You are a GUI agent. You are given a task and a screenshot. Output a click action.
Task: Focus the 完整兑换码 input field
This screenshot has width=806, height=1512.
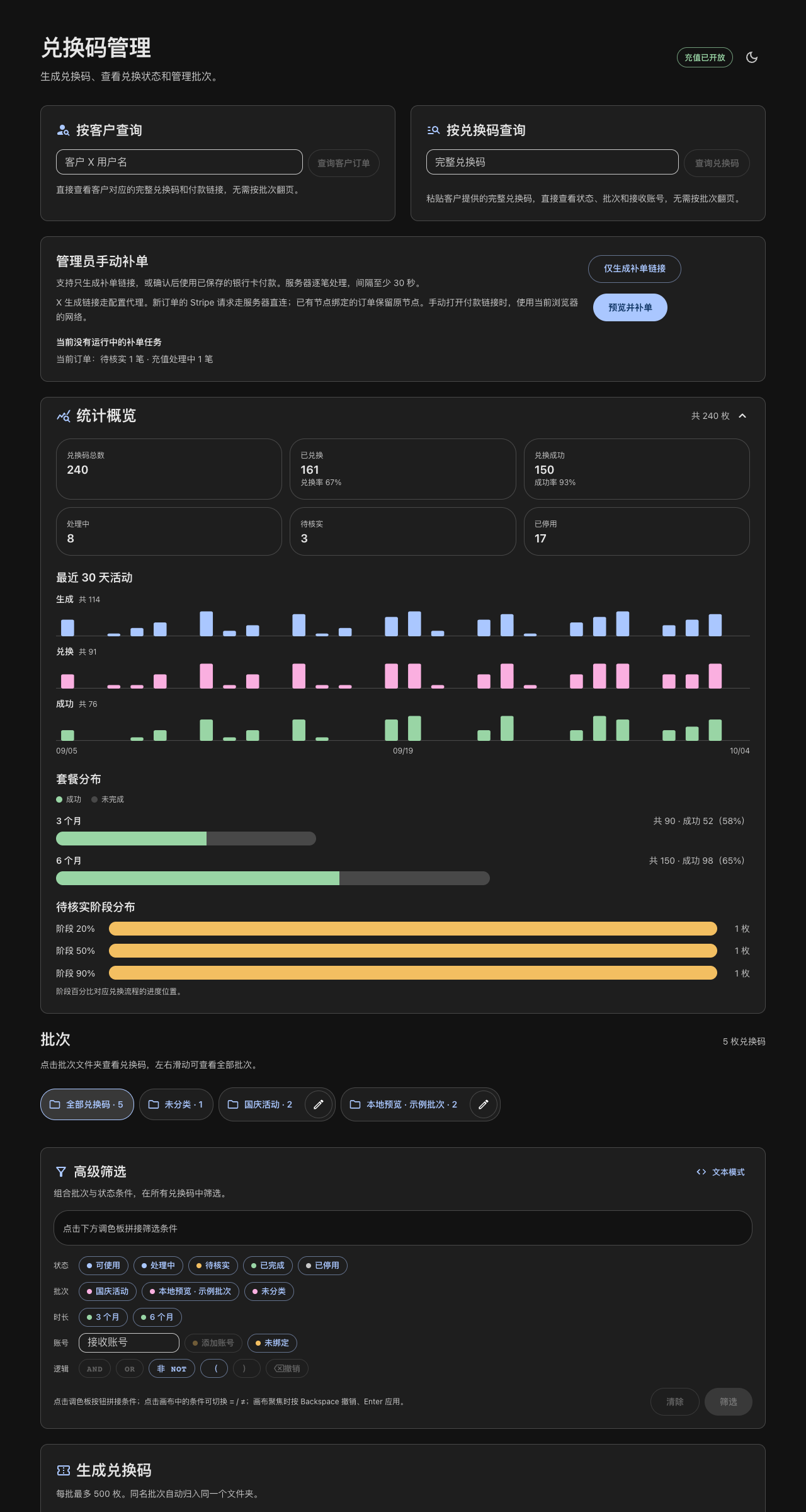pos(552,162)
